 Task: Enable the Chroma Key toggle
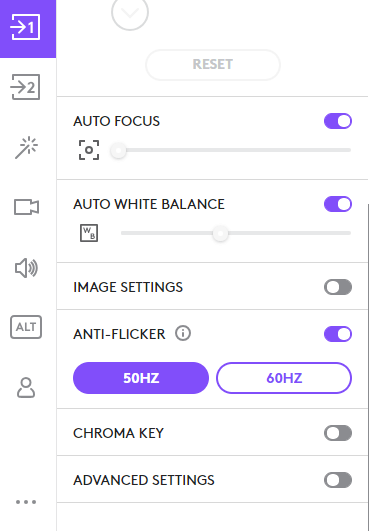click(x=338, y=433)
